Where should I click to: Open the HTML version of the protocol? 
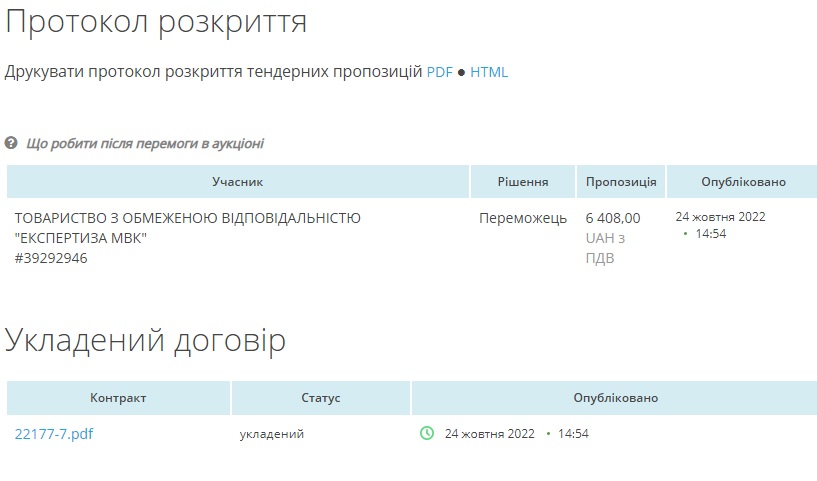pos(489,72)
